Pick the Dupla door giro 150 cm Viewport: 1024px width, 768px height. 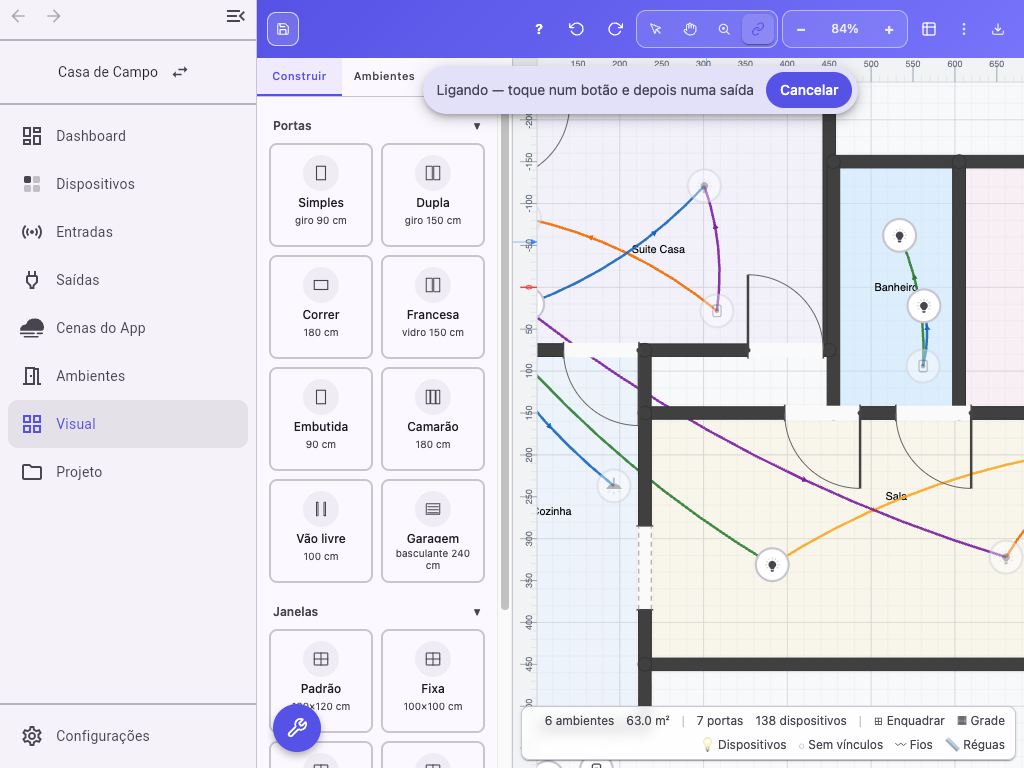coord(433,195)
